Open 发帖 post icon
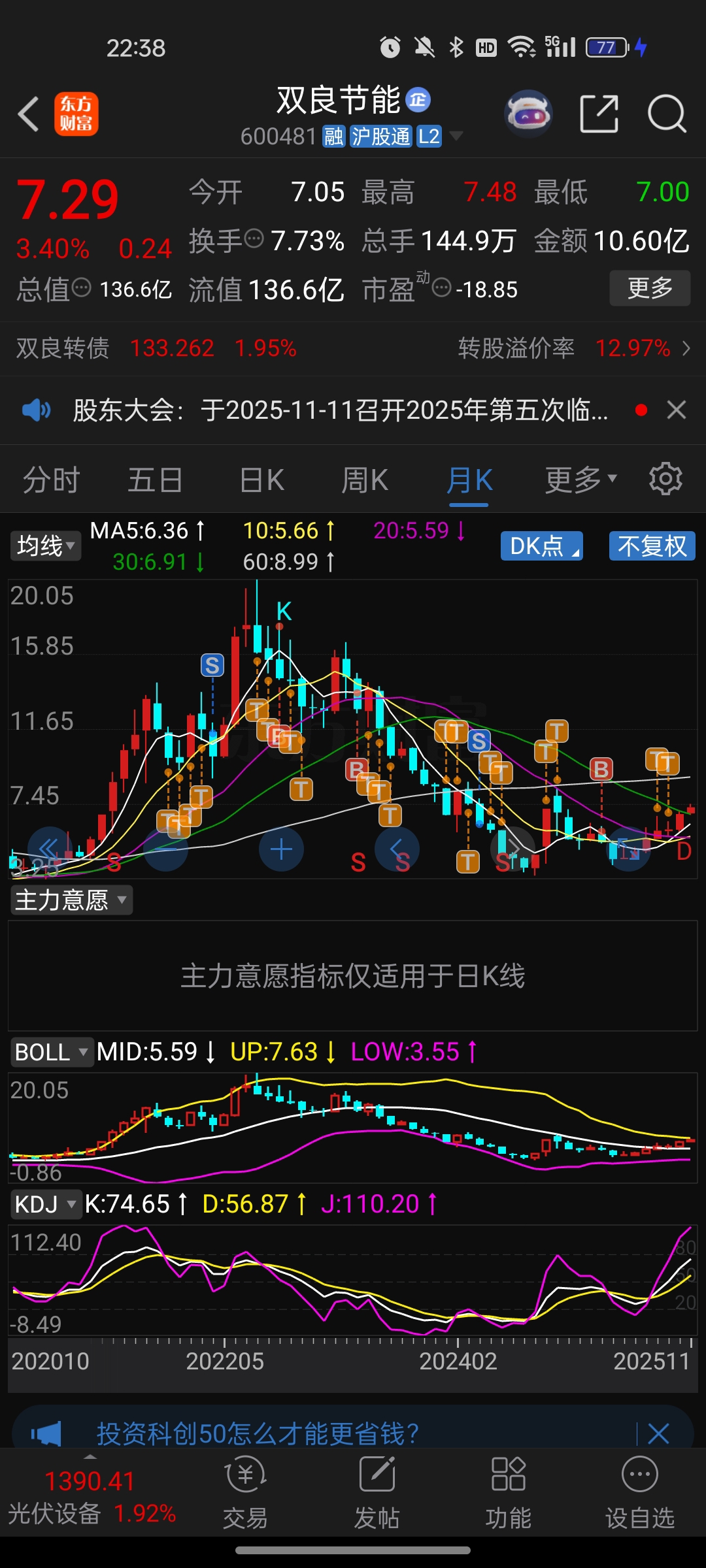The image size is (706, 1568). [377, 1494]
